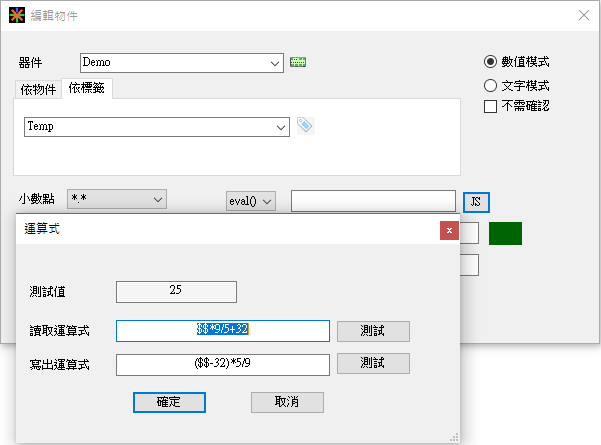The width and height of the screenshot is (601, 445).
Task: Close the 編輯物件 window
Action: pyautogui.click(x=583, y=16)
